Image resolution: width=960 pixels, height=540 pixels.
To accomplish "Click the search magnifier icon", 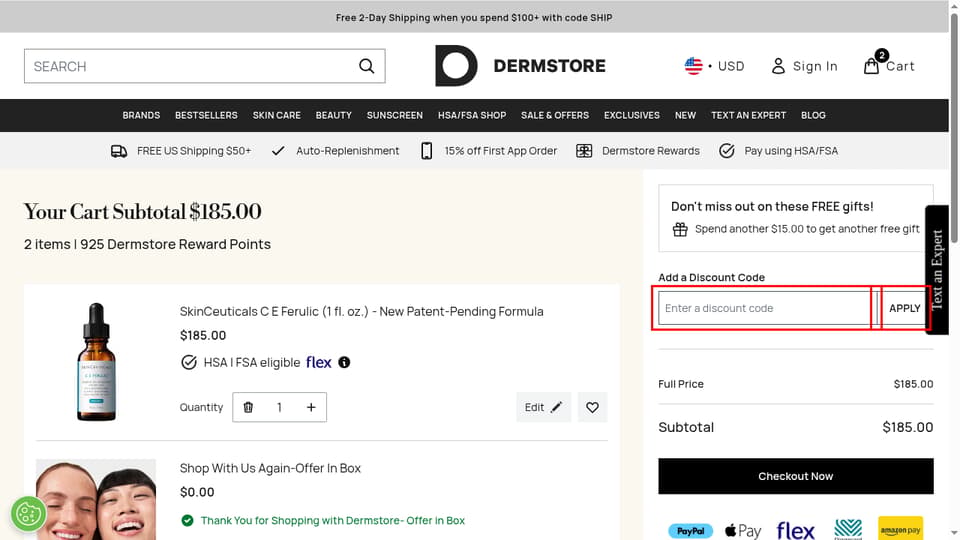I will tap(366, 66).
